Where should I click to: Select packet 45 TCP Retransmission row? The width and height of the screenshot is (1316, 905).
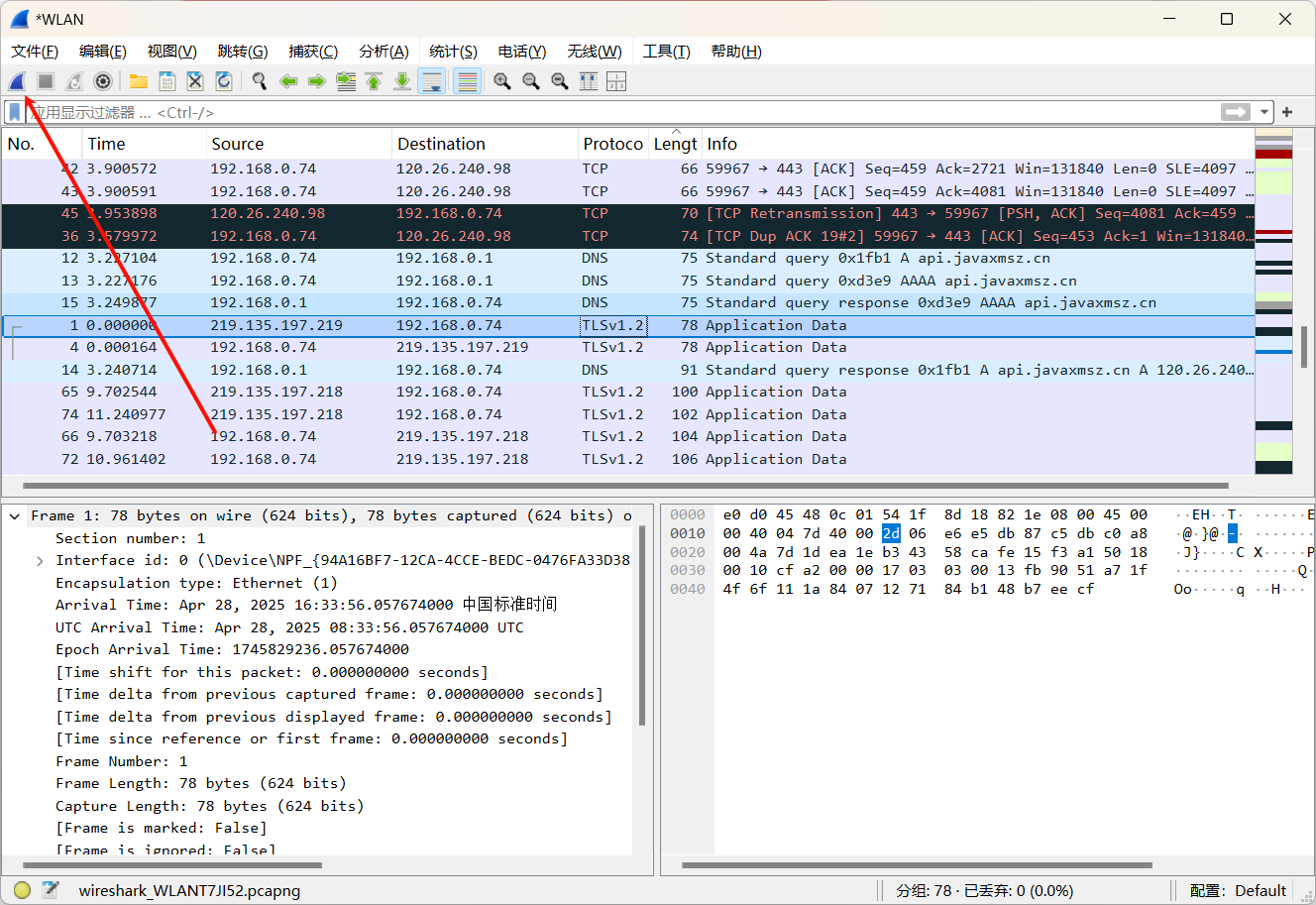click(628, 213)
